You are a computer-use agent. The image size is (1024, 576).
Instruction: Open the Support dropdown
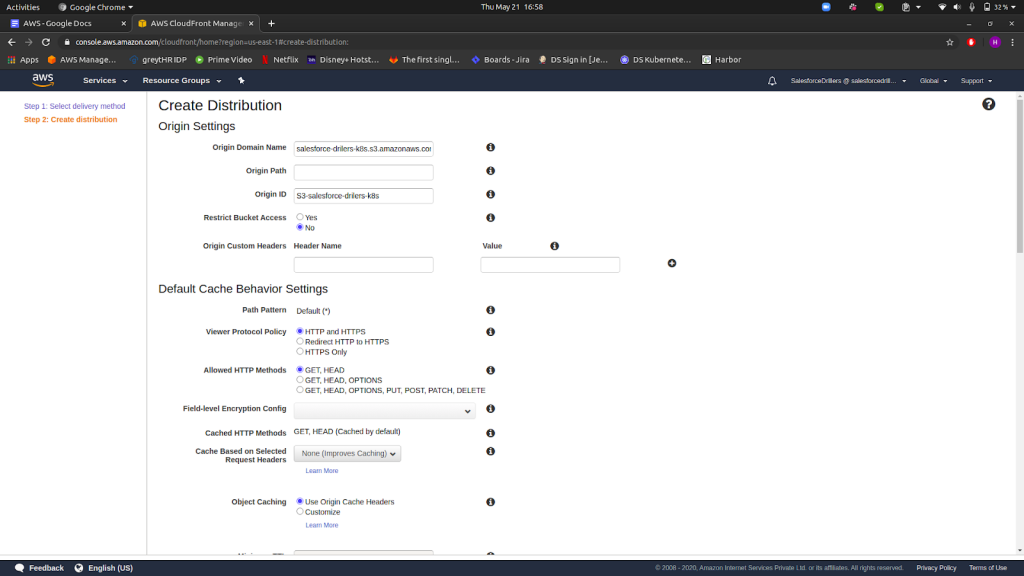(976, 81)
